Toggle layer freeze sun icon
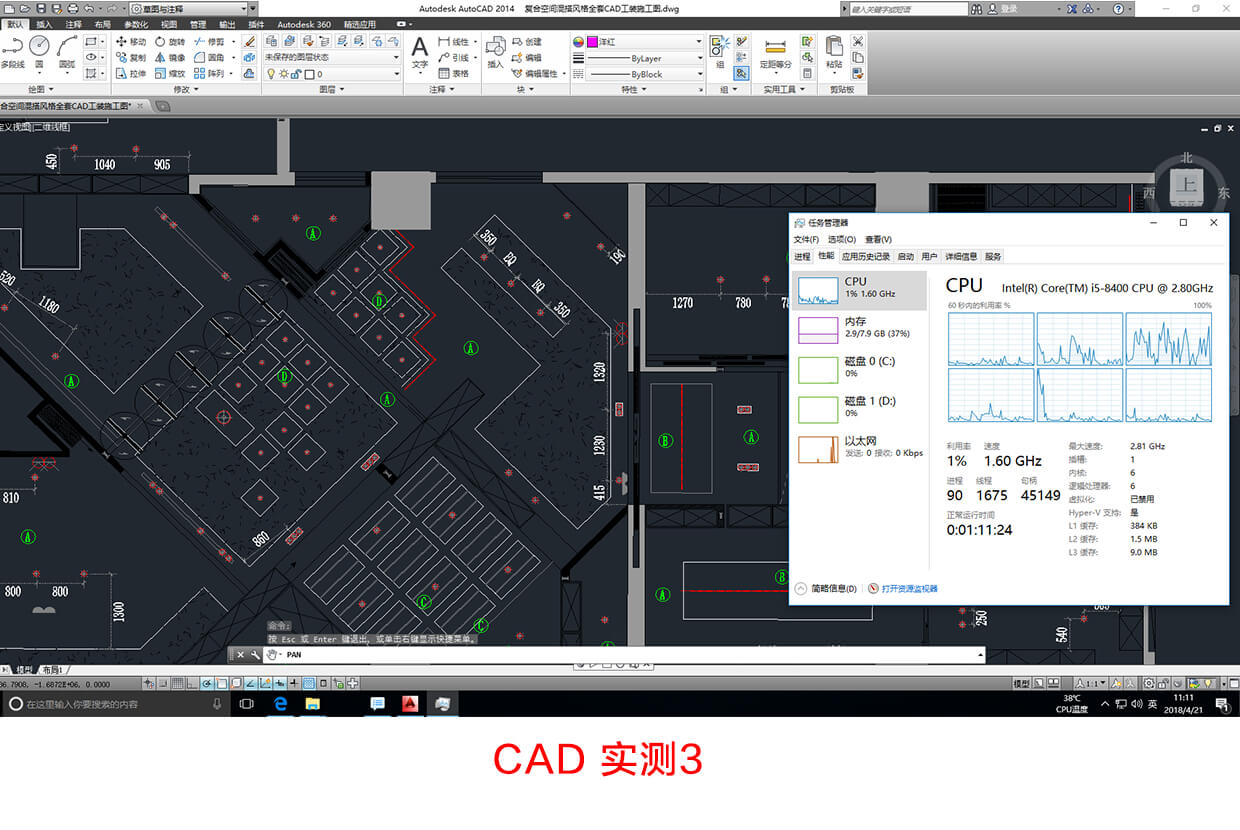The image size is (1240, 830). 283,74
